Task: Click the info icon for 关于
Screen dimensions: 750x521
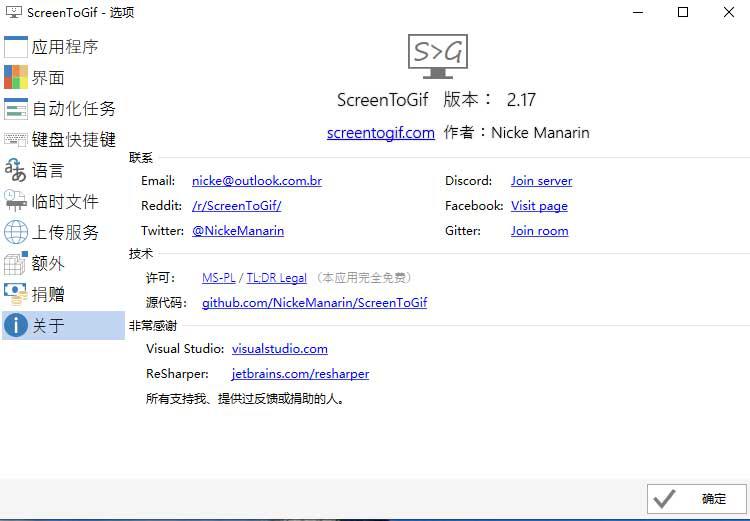Action: 16,325
